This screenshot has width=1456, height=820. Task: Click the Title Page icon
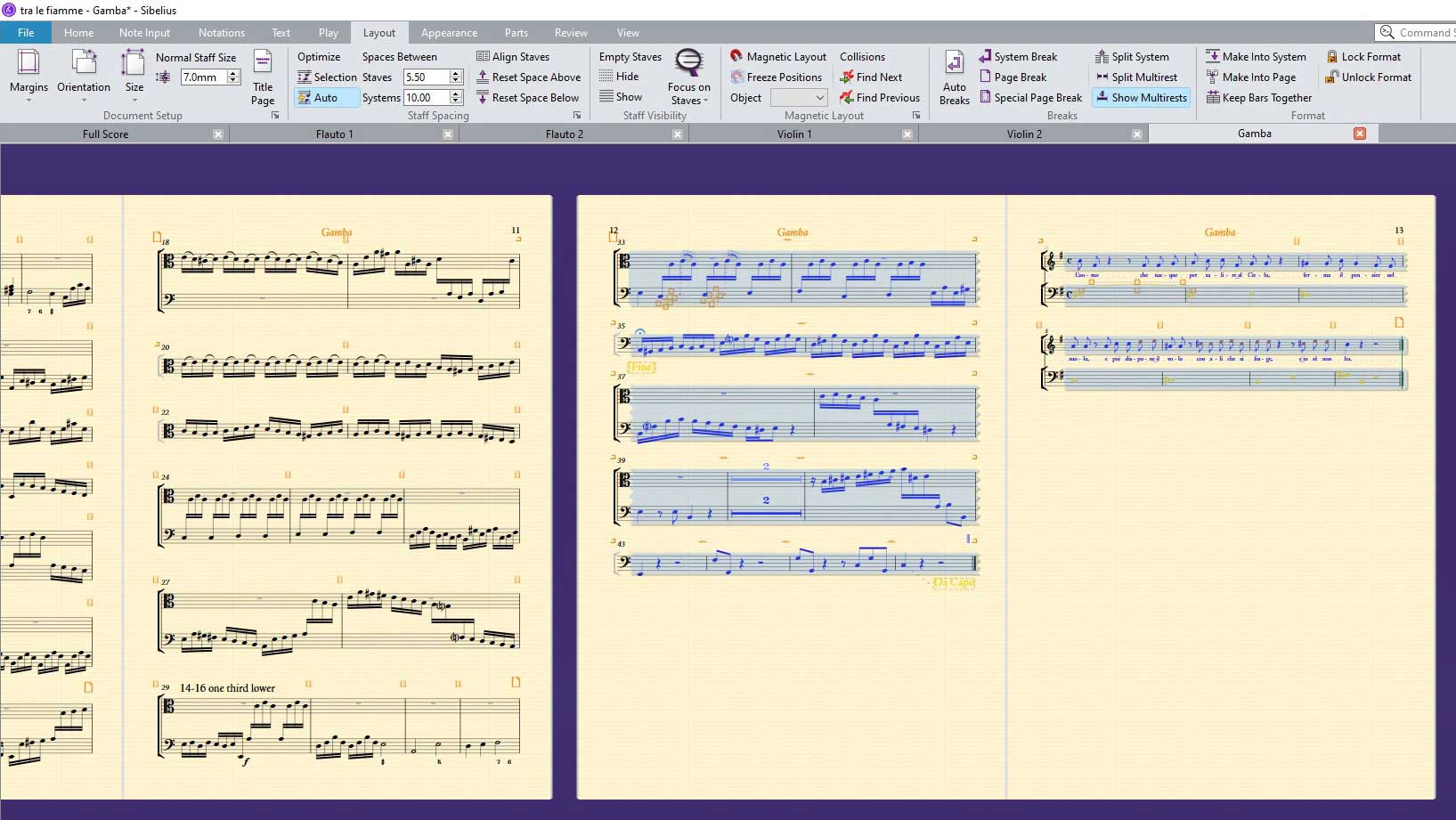pos(263,77)
